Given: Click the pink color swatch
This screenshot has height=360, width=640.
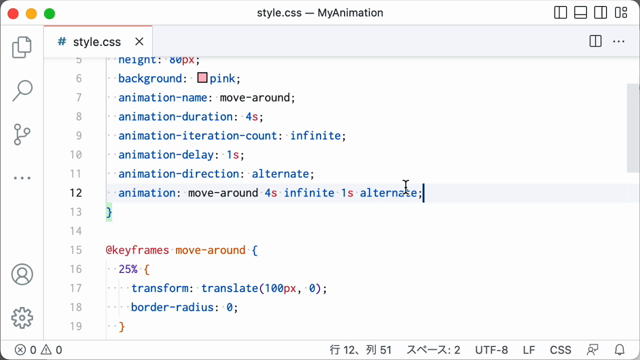Looking at the screenshot, I should tap(202, 78).
